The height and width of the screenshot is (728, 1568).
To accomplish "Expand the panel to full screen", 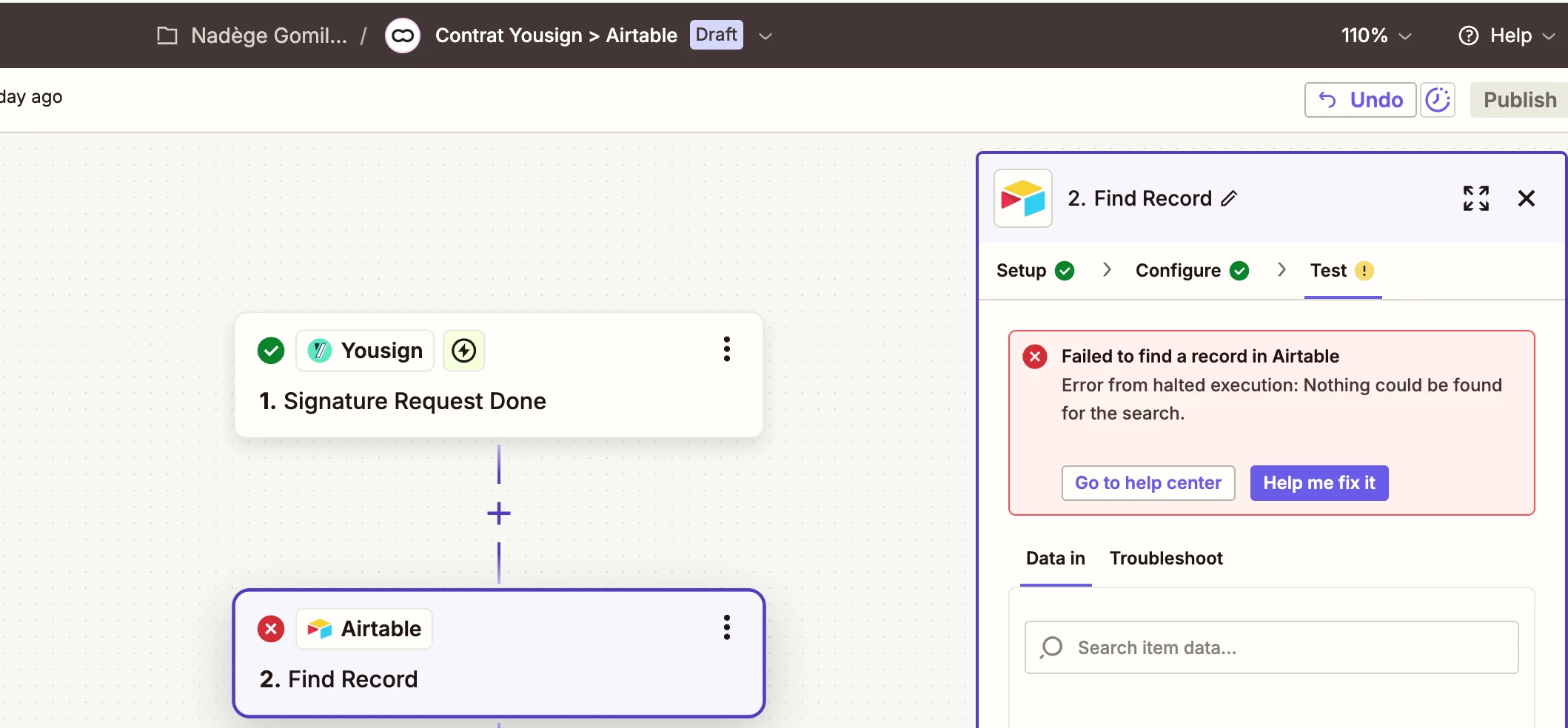I will coord(1476,198).
